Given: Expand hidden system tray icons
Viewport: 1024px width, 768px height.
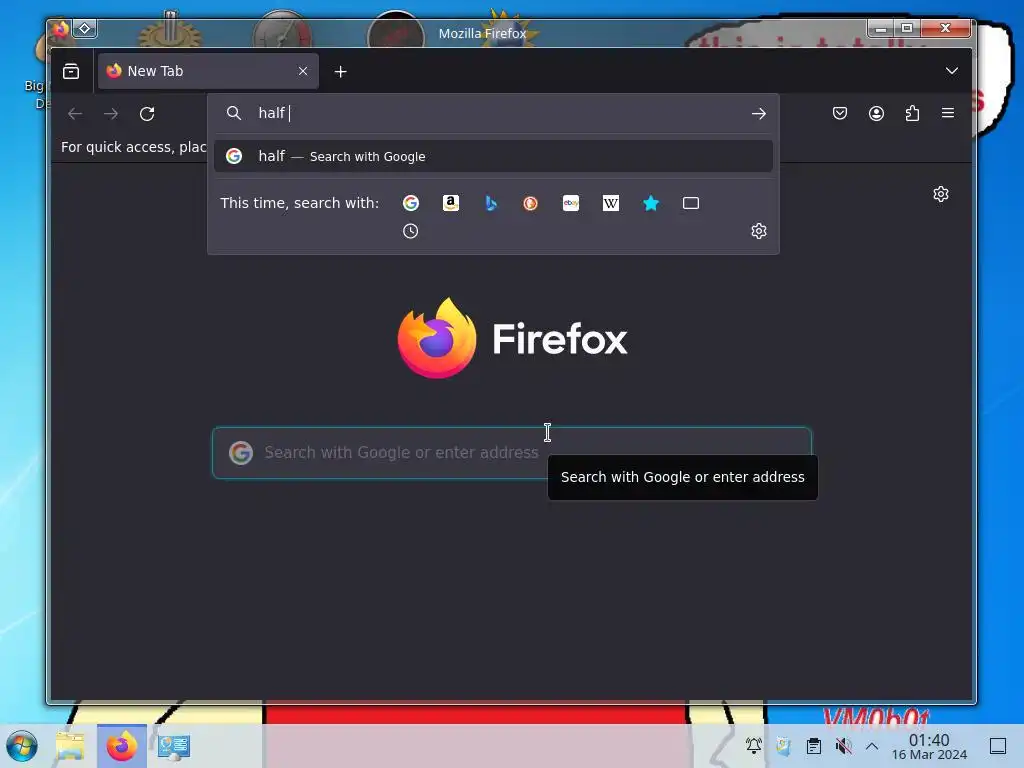Looking at the screenshot, I should click(x=872, y=746).
